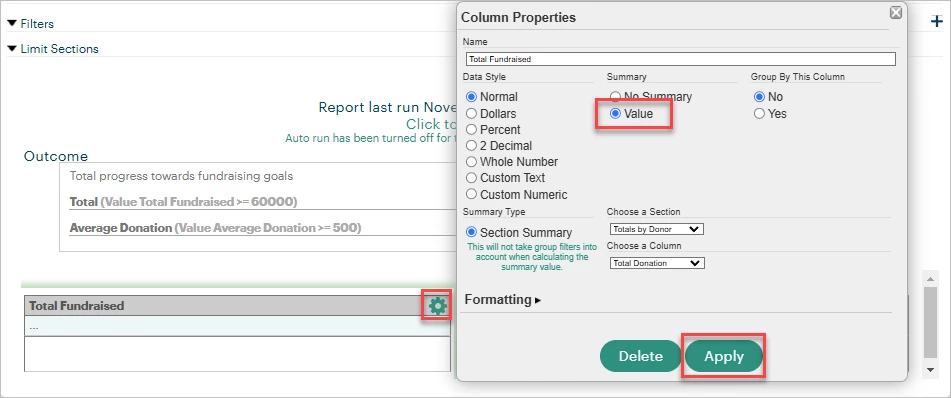Set Group By This Column to No
951x398 pixels.
click(759, 97)
